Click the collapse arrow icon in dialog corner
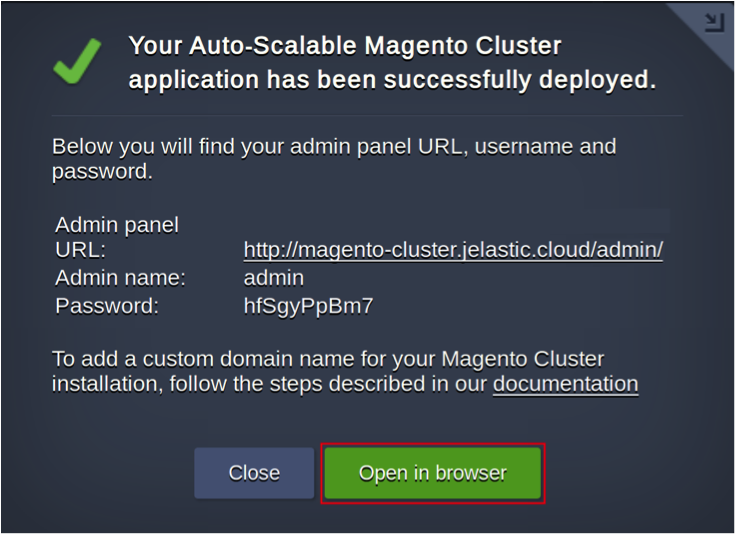This screenshot has width=735, height=534. click(713, 22)
